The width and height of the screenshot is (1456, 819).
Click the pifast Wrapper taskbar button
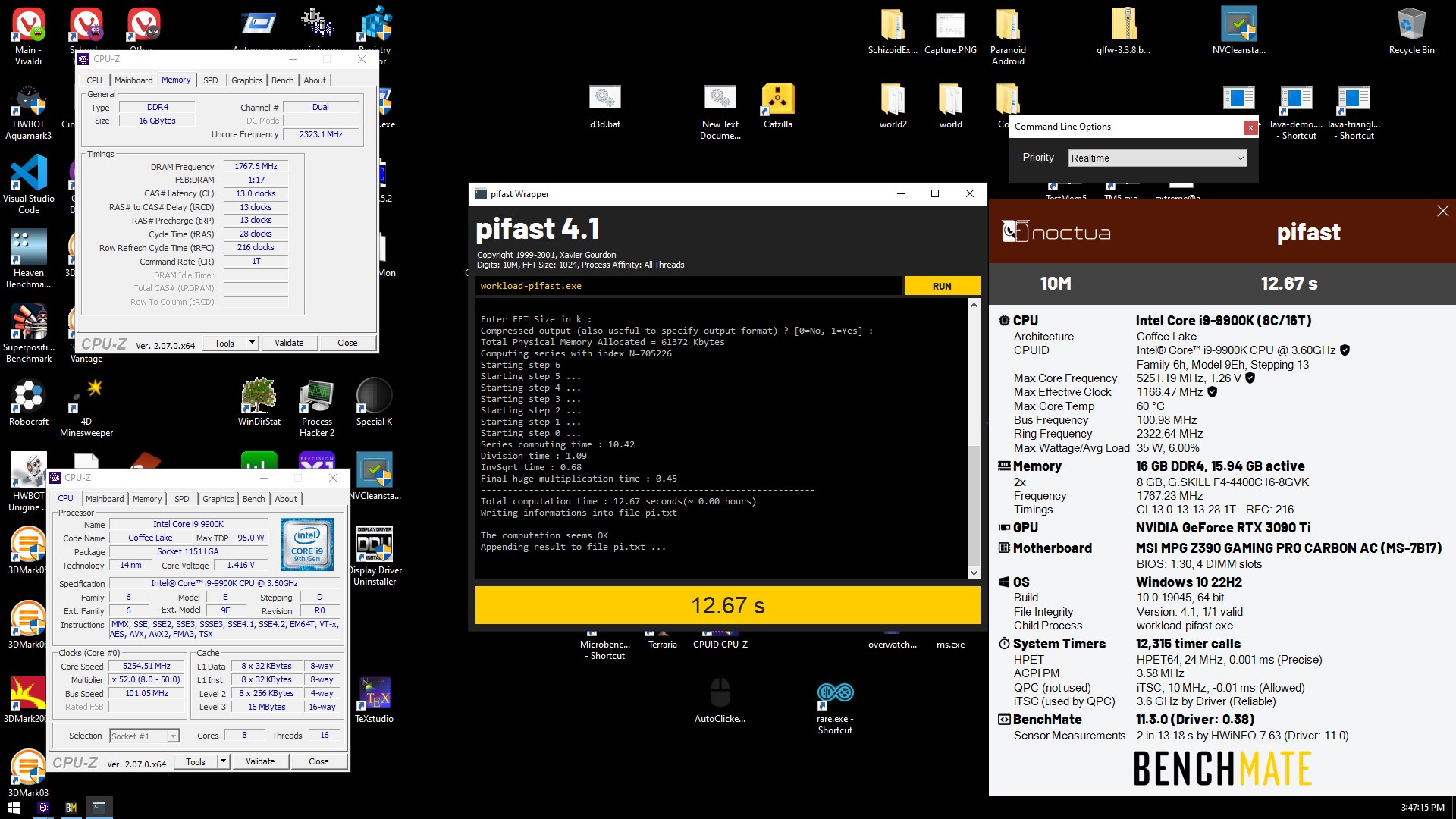click(x=99, y=808)
